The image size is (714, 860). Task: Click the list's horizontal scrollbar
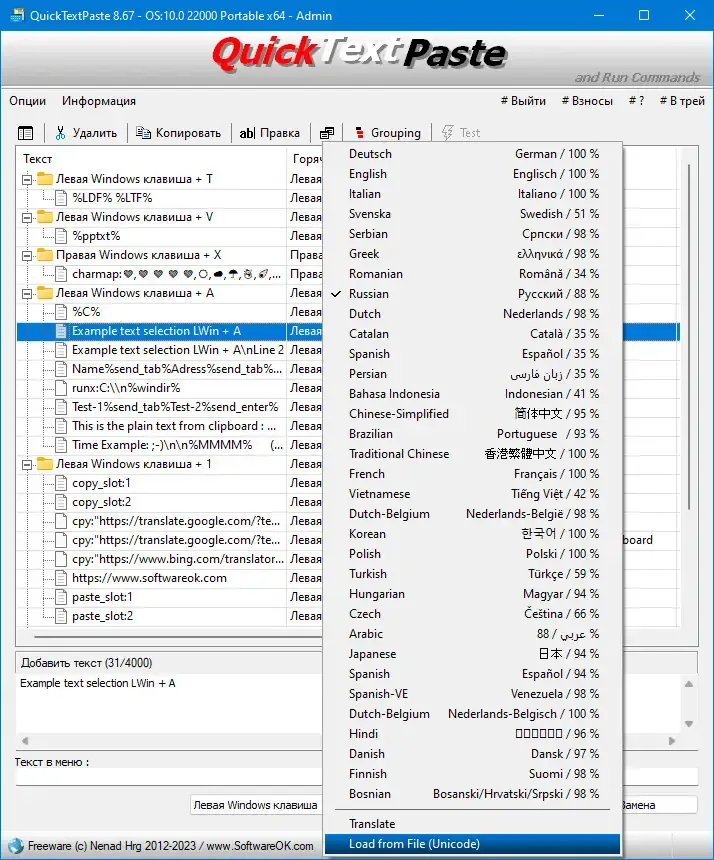click(x=178, y=637)
